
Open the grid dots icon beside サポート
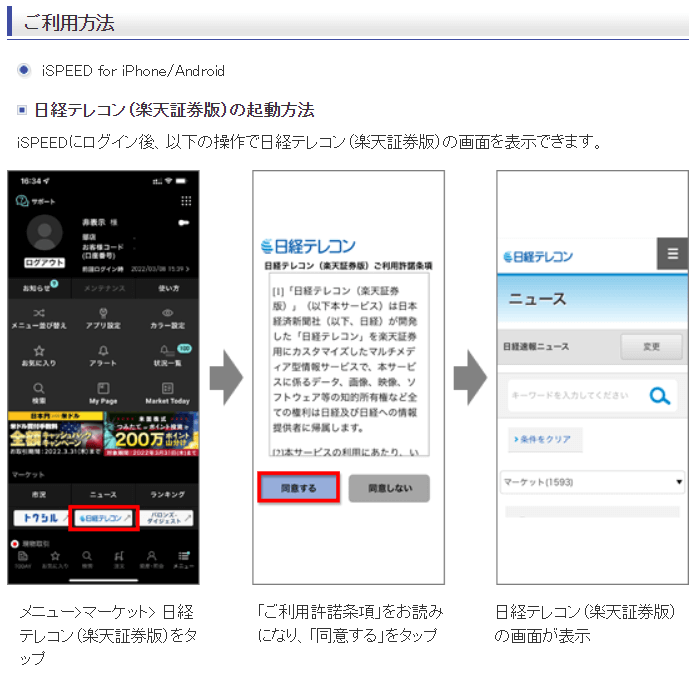pos(186,201)
